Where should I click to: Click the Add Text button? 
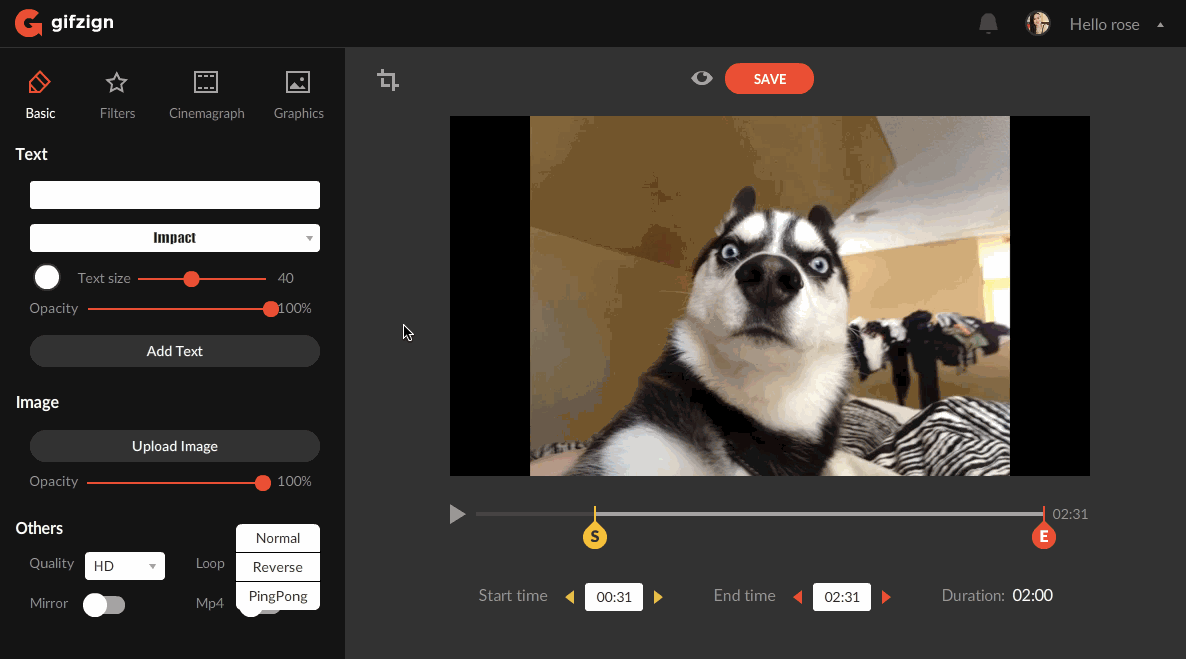pos(175,351)
